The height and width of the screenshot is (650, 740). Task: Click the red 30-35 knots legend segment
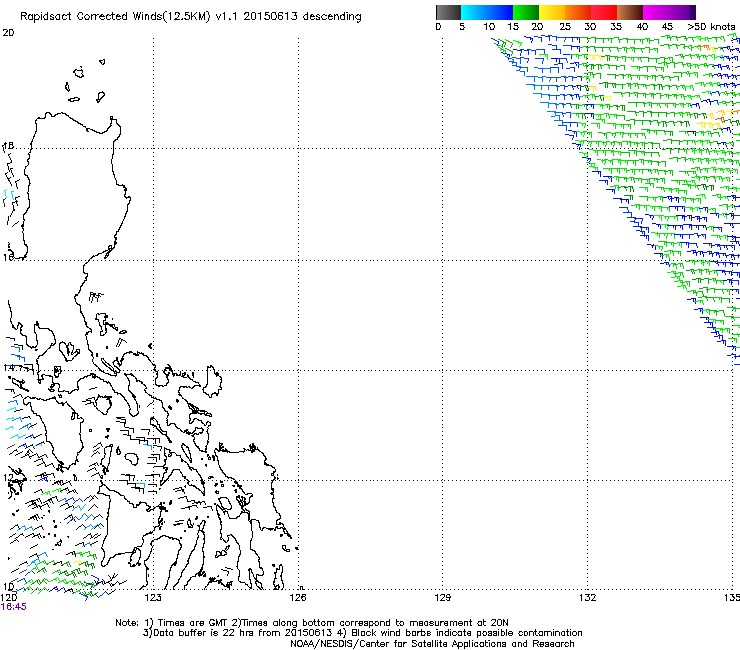(x=604, y=12)
